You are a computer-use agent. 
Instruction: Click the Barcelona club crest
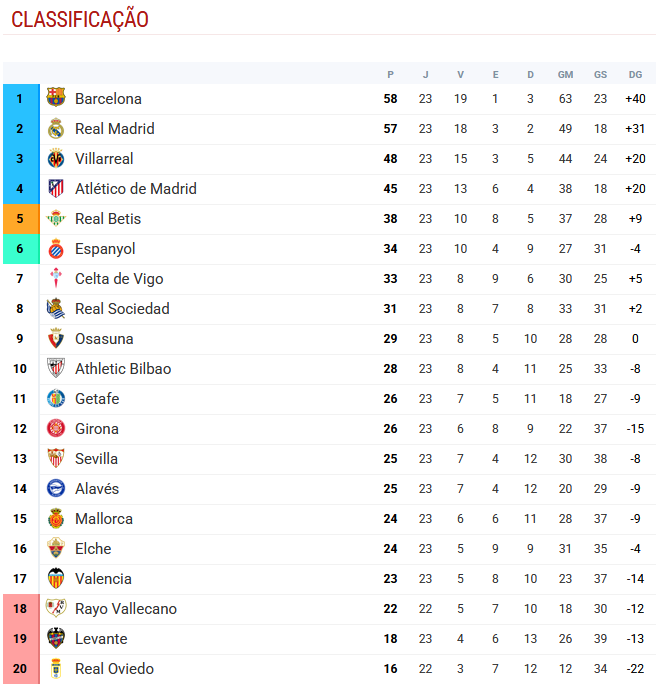[56, 98]
